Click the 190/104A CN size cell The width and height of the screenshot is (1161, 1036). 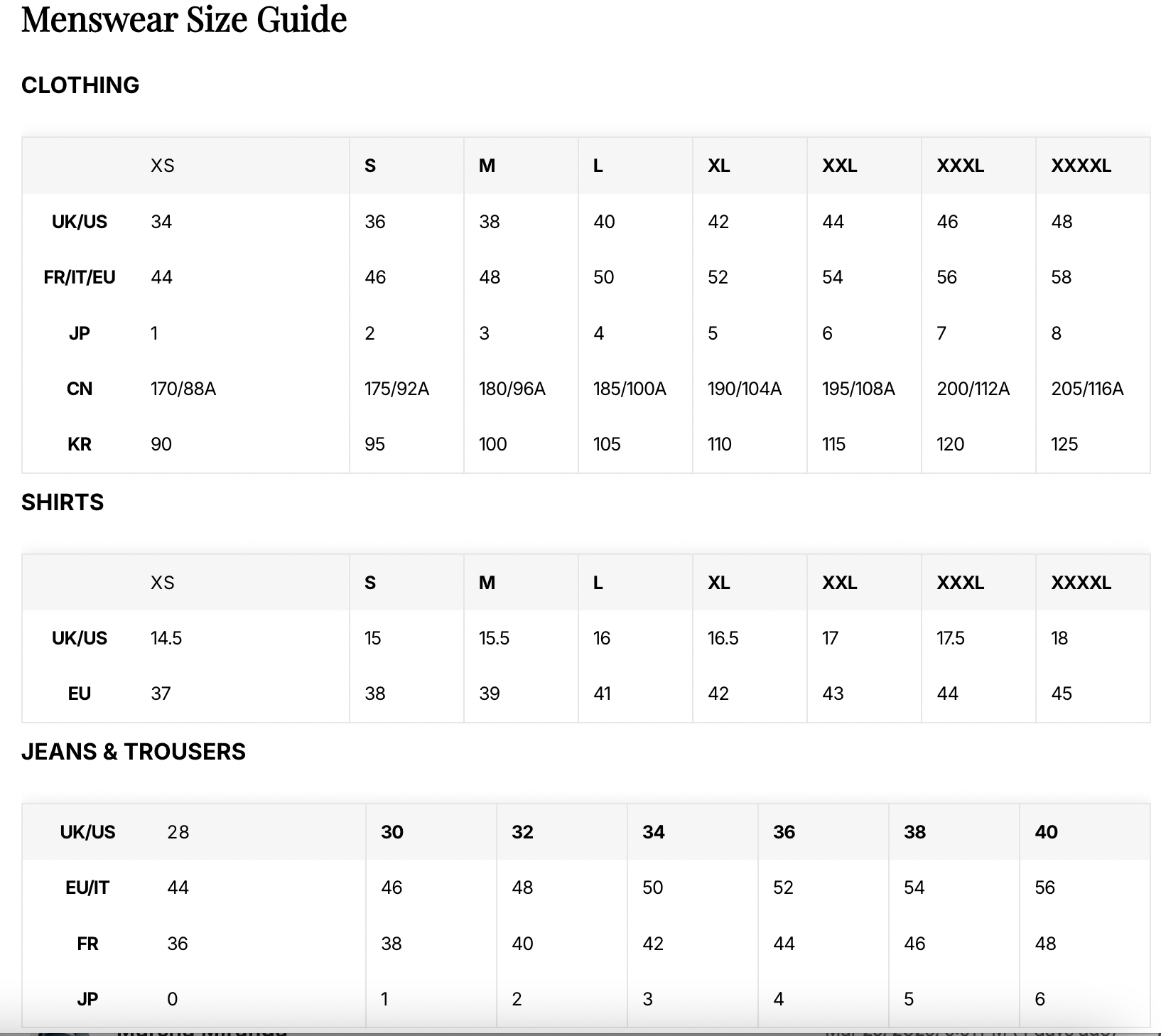(x=745, y=389)
